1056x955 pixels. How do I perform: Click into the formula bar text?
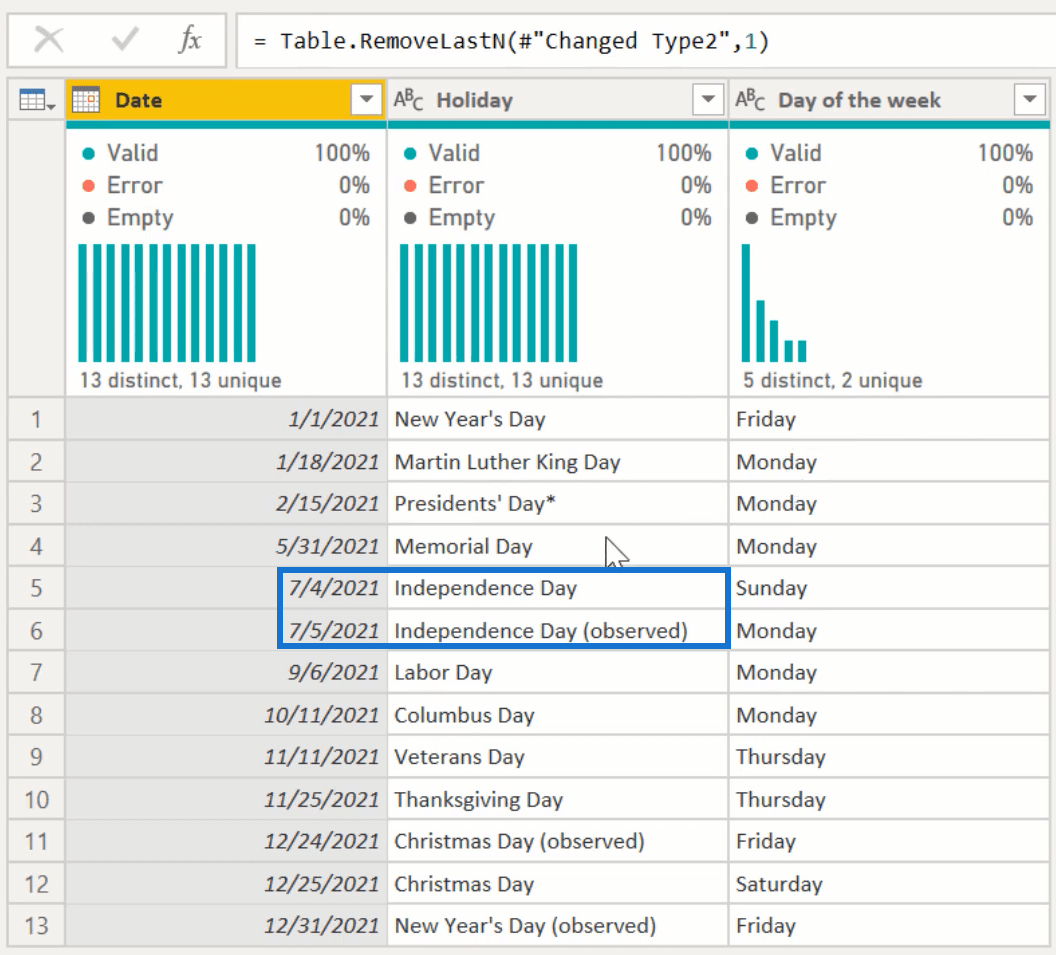pos(511,41)
